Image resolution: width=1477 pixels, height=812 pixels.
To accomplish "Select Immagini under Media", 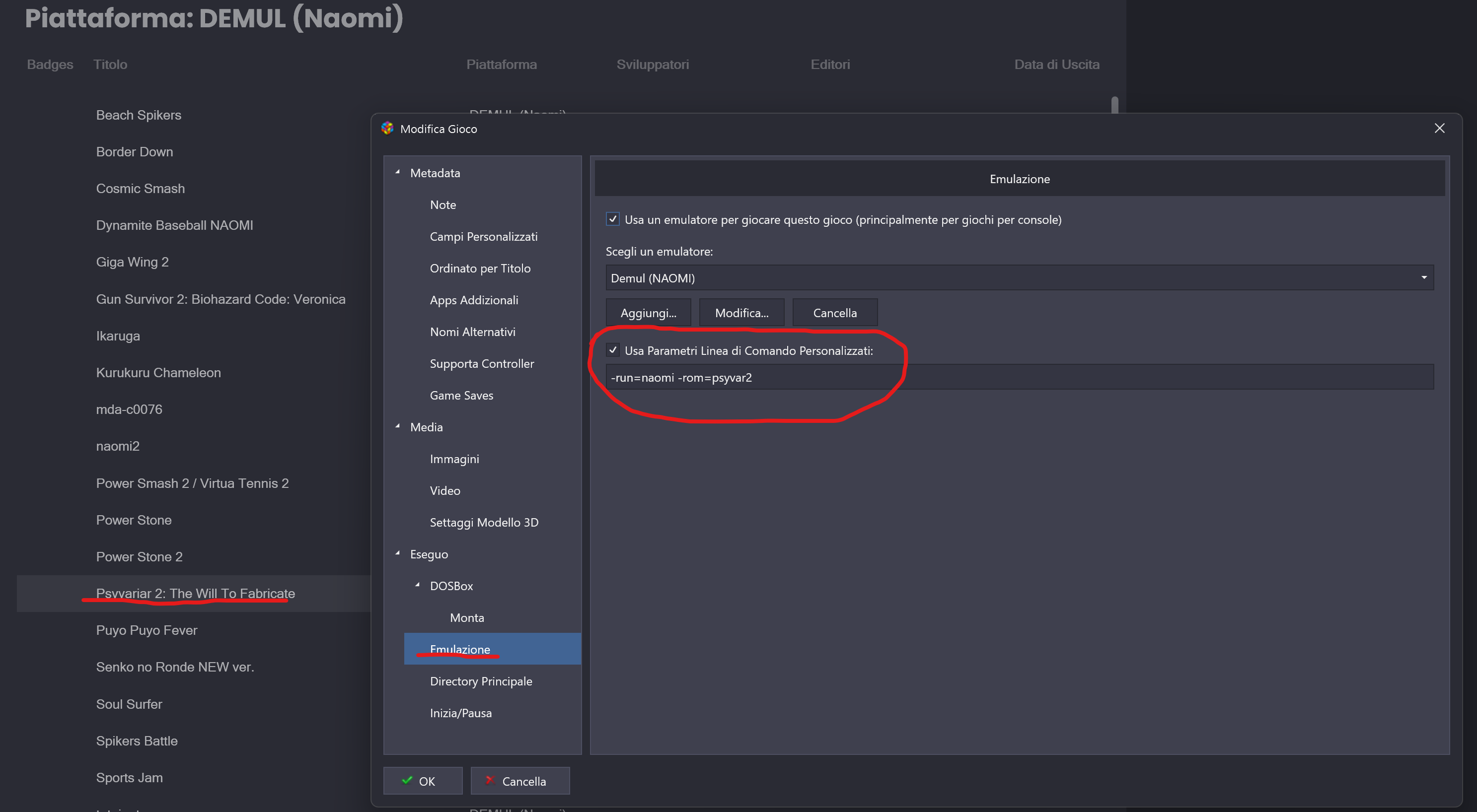I will (454, 459).
